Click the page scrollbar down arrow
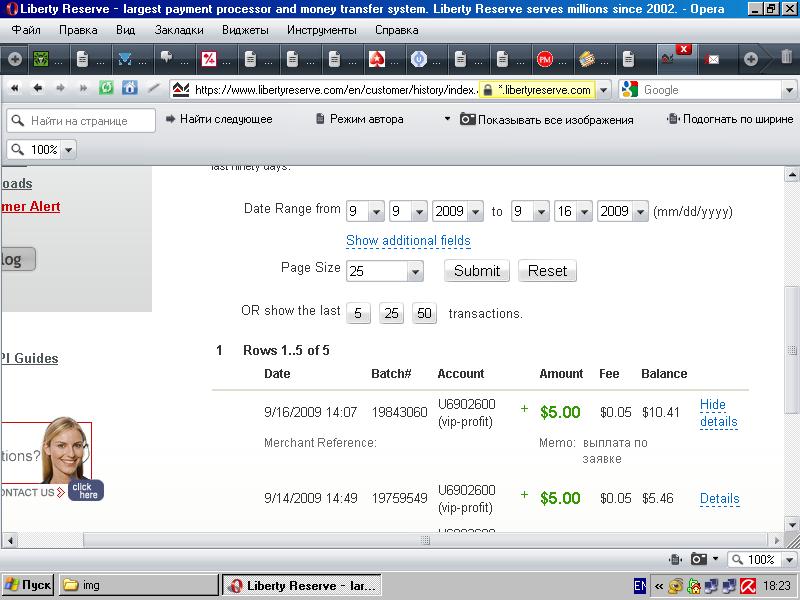Image resolution: width=800 pixels, height=600 pixels. click(791, 524)
